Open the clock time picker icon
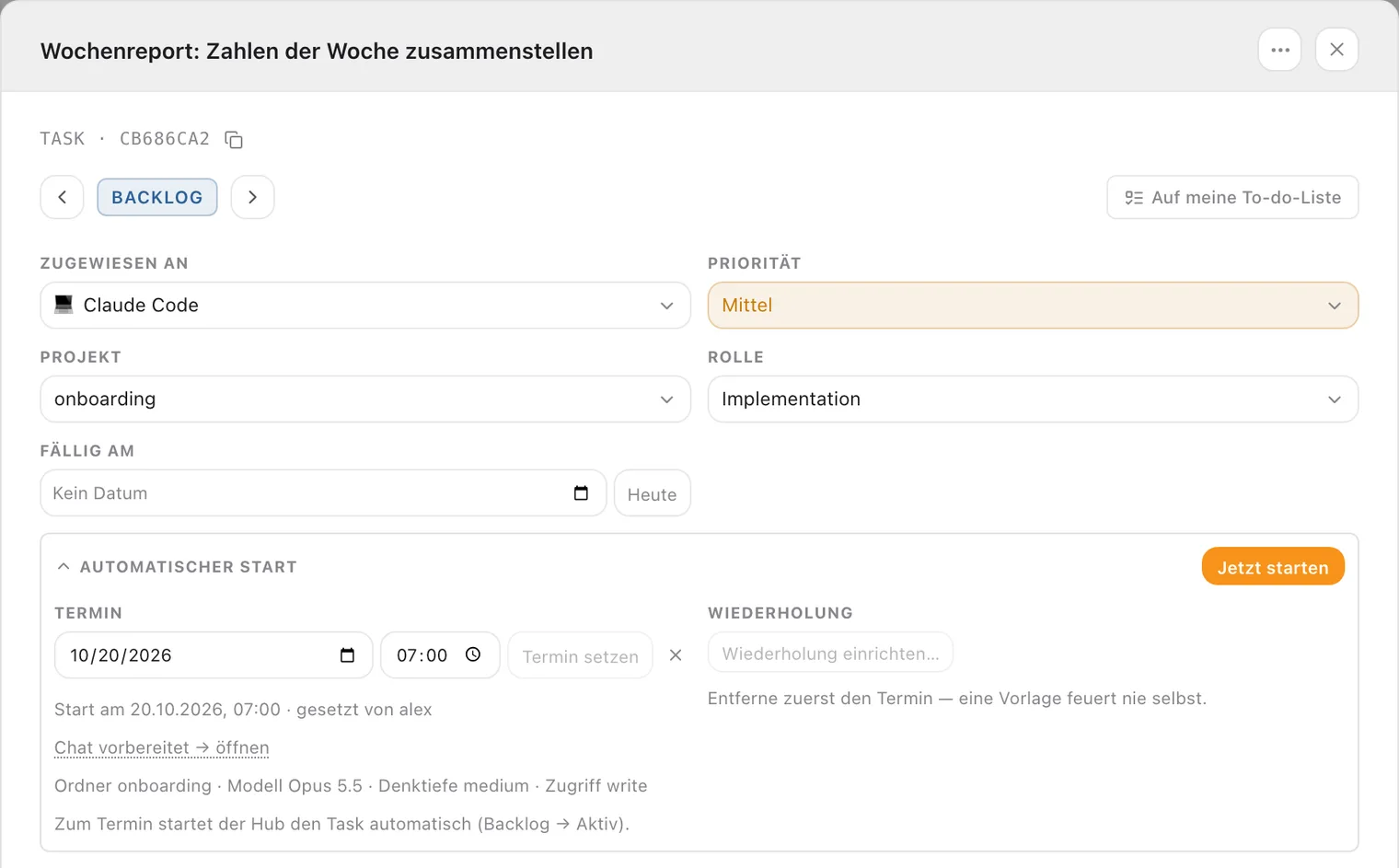Image resolution: width=1399 pixels, height=868 pixels. click(473, 654)
